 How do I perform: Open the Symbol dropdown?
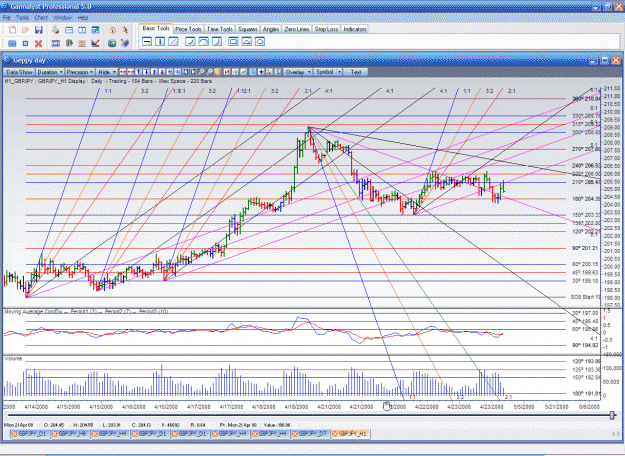pos(328,72)
